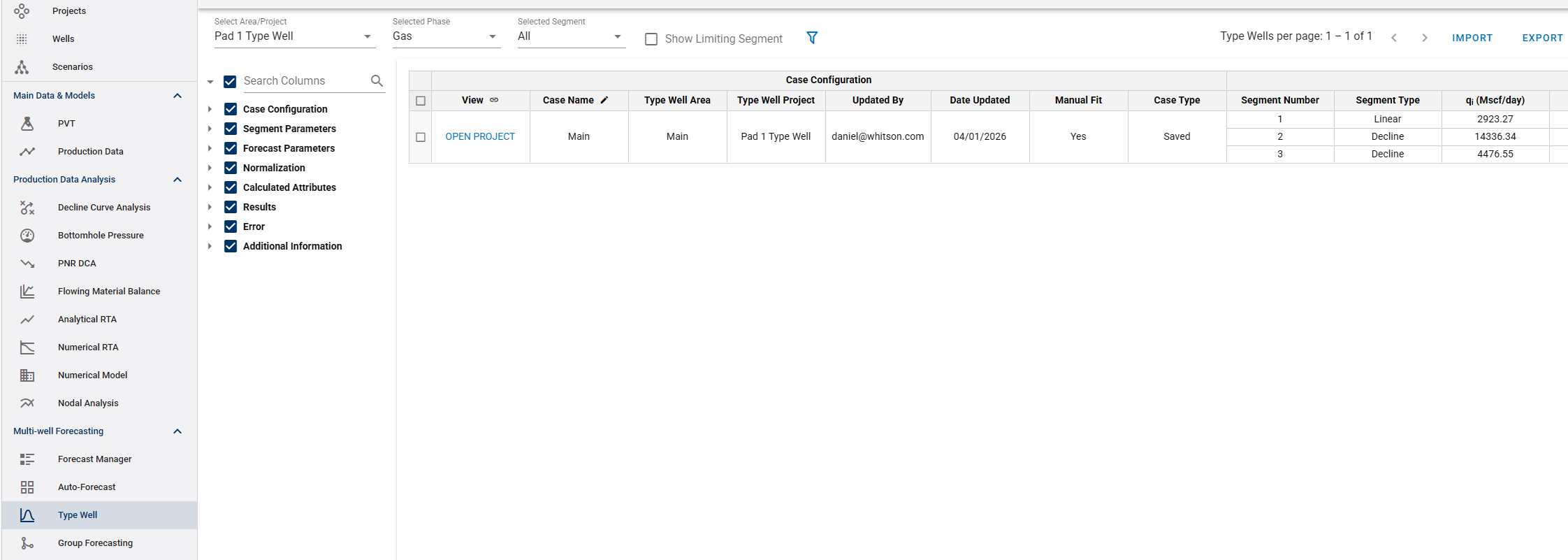Click the OPEN PROJECT link
This screenshot has height=560, width=1568.
pos(480,137)
